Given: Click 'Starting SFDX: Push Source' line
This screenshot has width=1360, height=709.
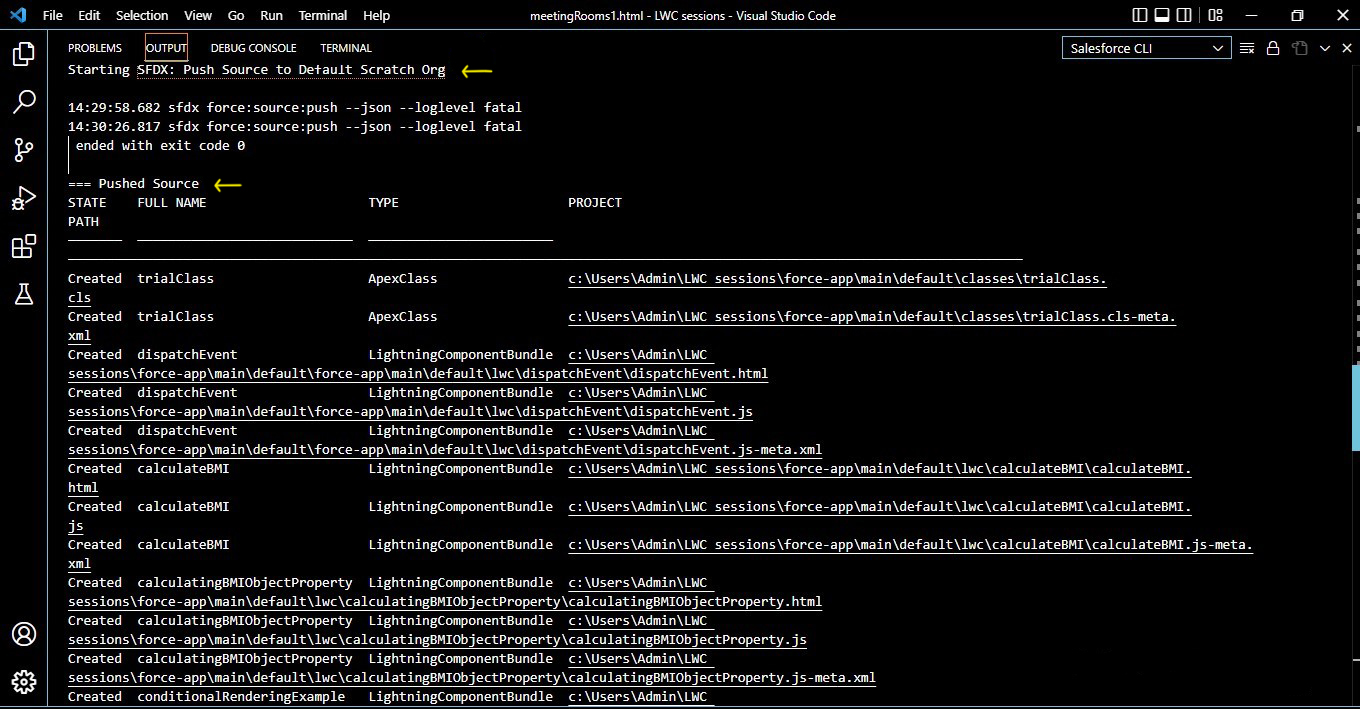Looking at the screenshot, I should tap(256, 70).
